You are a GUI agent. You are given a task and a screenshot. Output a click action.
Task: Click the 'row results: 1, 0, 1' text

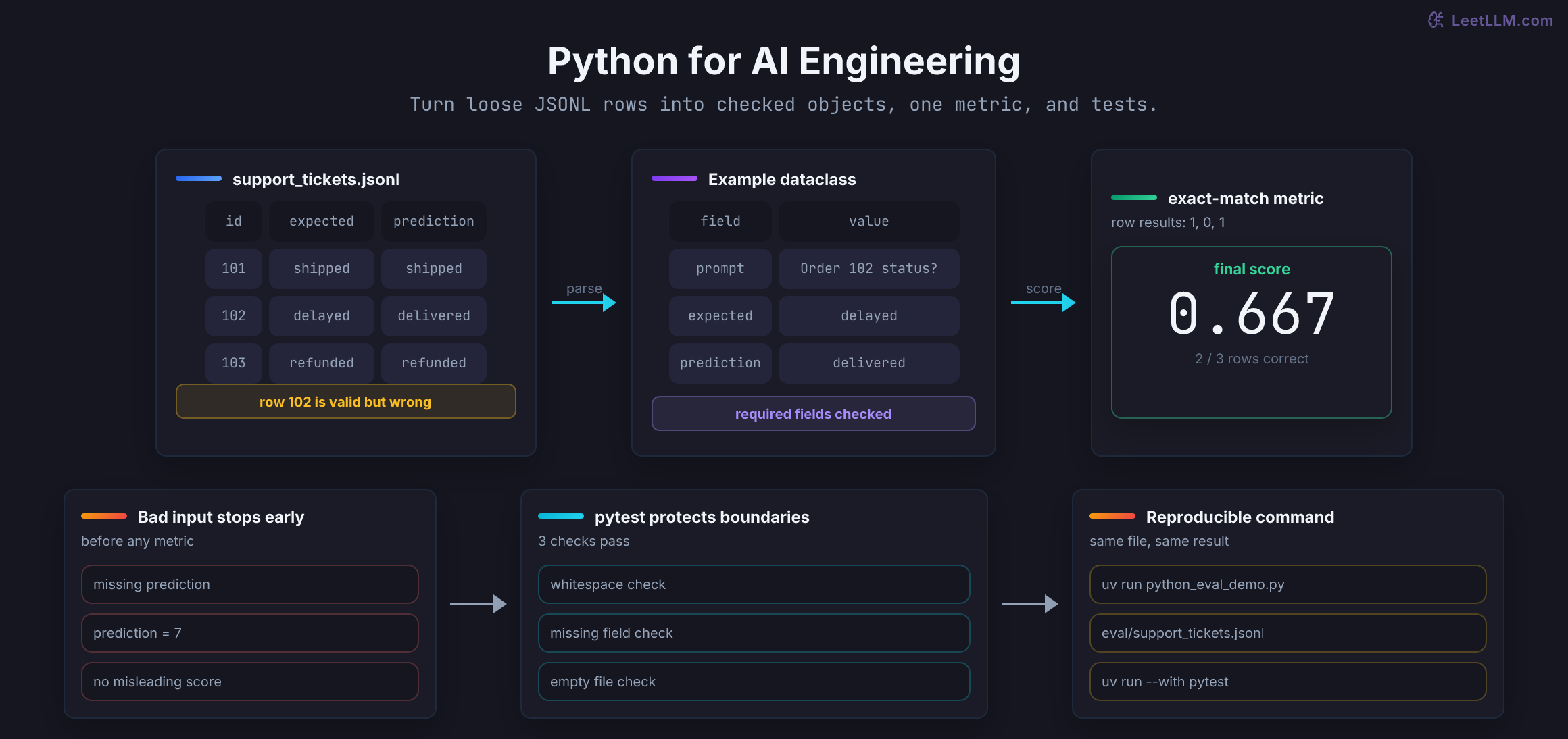[1168, 222]
